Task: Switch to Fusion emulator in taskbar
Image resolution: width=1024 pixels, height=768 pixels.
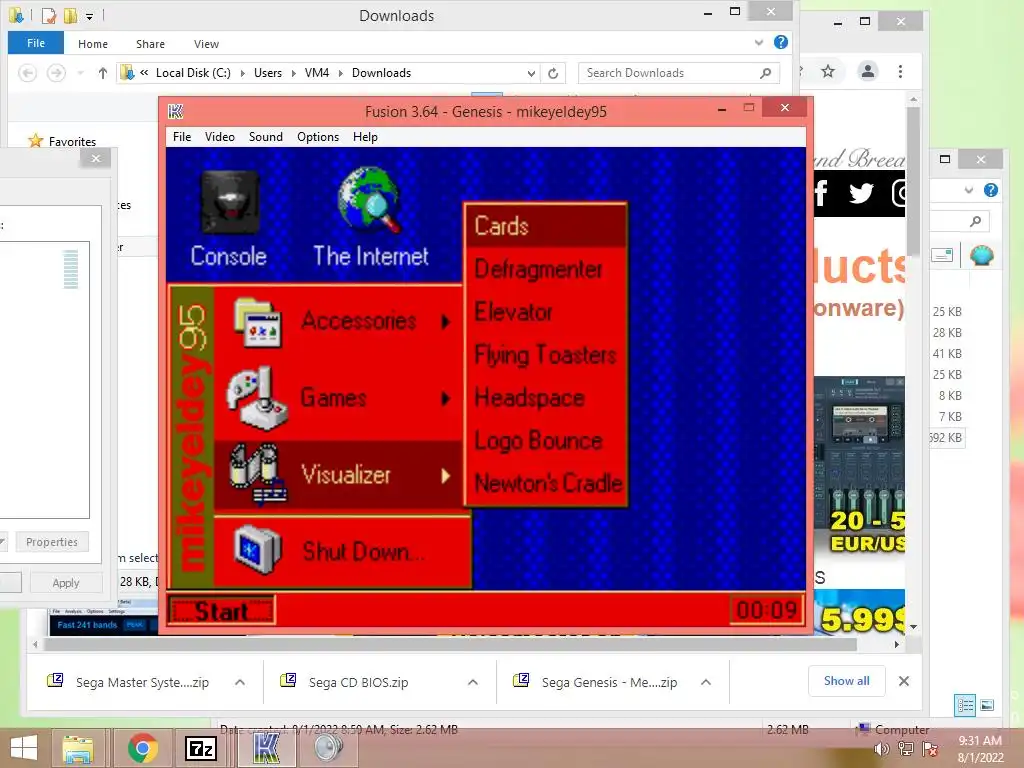Action: [266, 748]
